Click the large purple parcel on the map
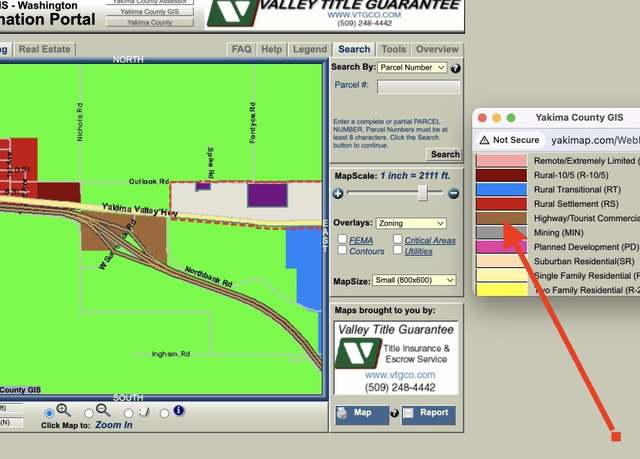This screenshot has width=640, height=459. (267, 195)
